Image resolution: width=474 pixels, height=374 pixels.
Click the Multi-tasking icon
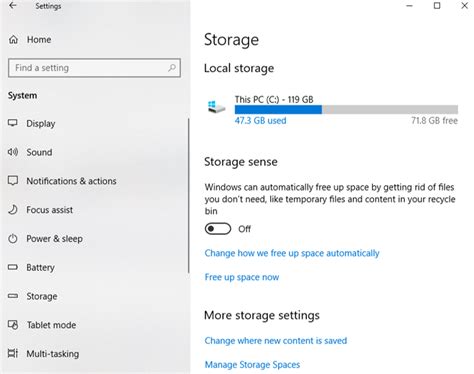[13, 353]
